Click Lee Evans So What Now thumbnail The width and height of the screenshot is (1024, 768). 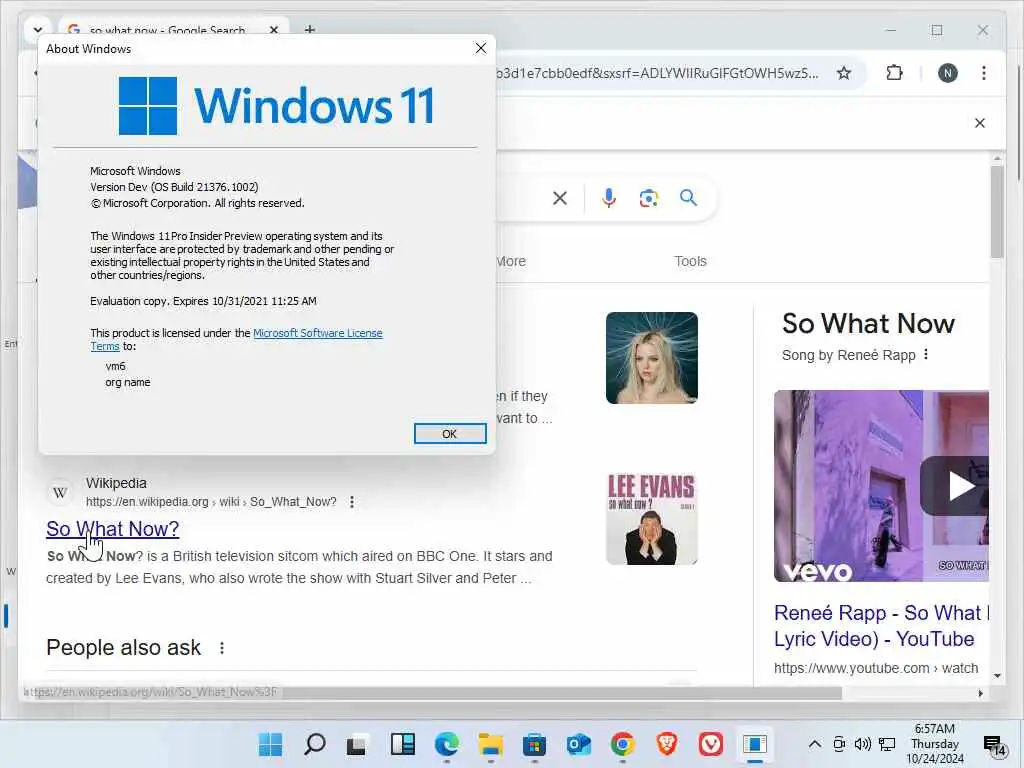[x=652, y=519]
